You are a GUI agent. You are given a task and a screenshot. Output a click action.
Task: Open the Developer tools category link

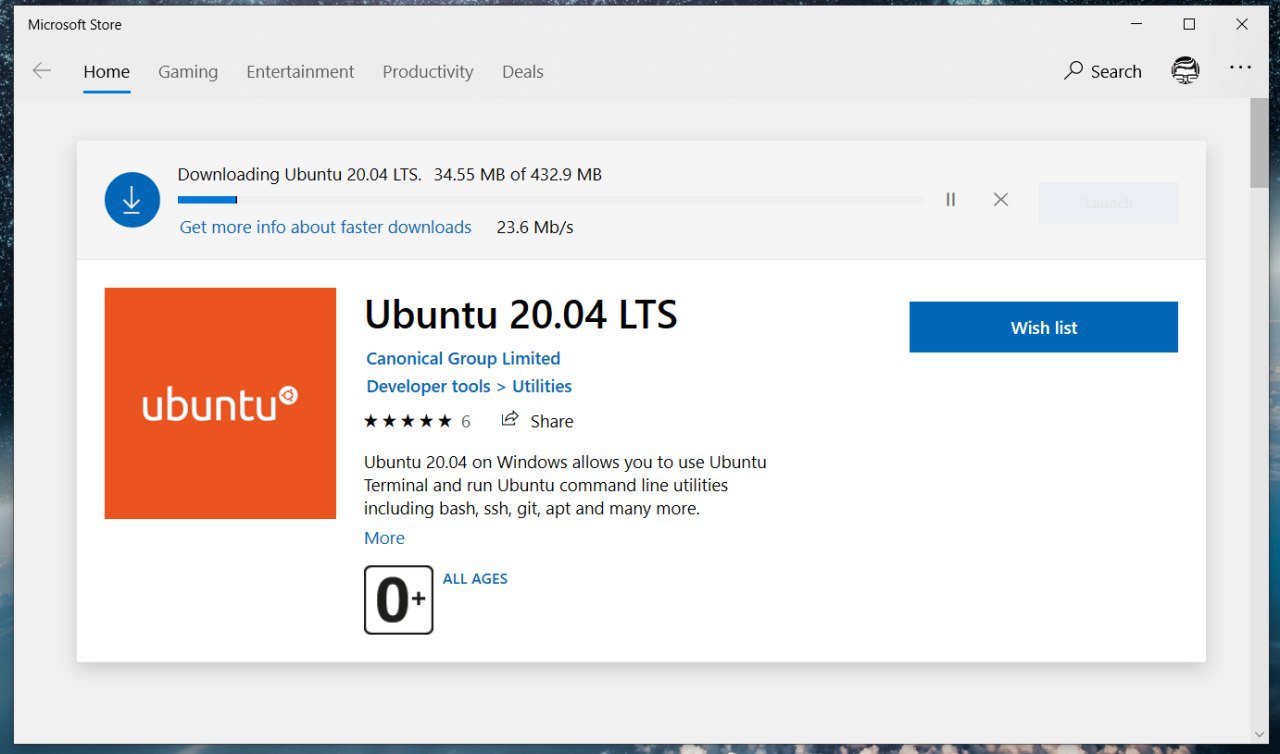click(x=428, y=386)
